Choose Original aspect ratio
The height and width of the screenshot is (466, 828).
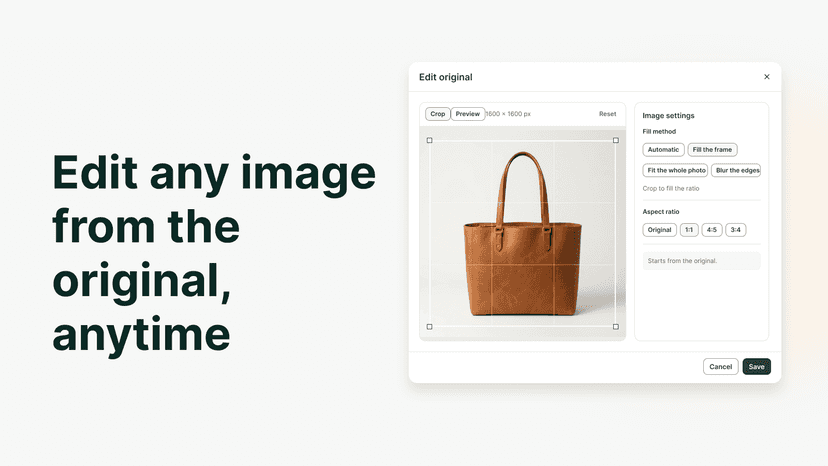[660, 230]
